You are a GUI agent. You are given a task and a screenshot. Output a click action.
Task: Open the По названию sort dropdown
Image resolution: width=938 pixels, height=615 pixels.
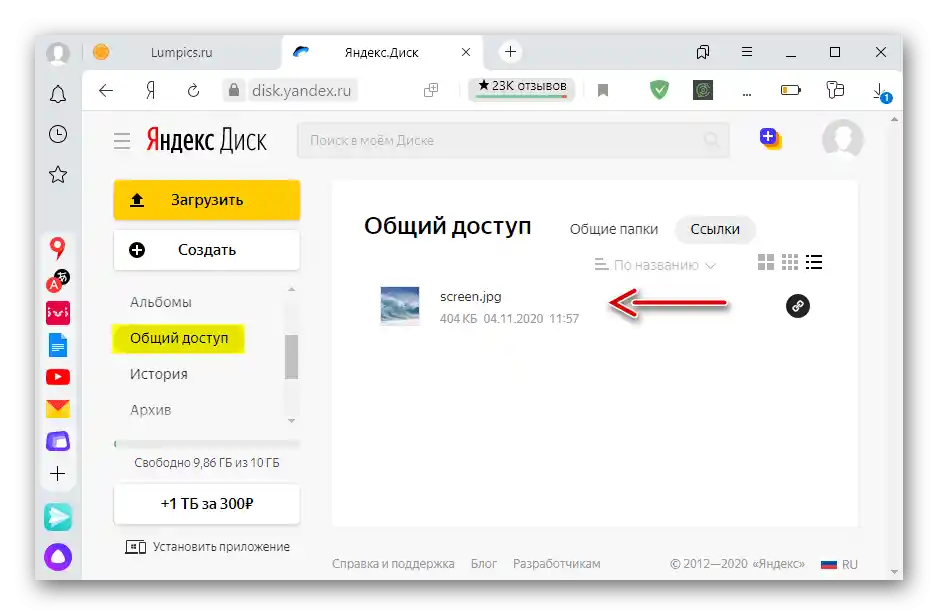655,265
